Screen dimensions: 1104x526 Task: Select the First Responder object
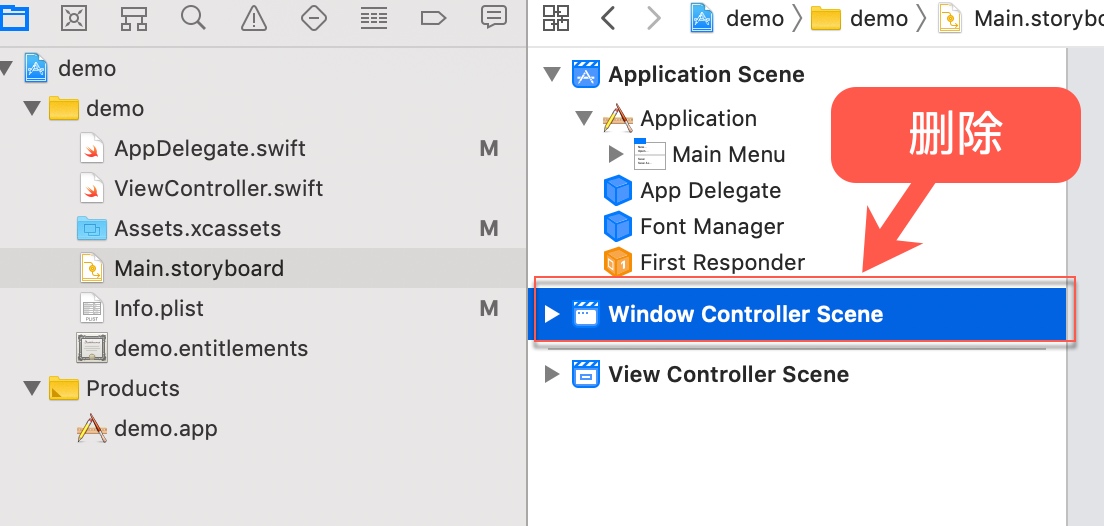(722, 262)
